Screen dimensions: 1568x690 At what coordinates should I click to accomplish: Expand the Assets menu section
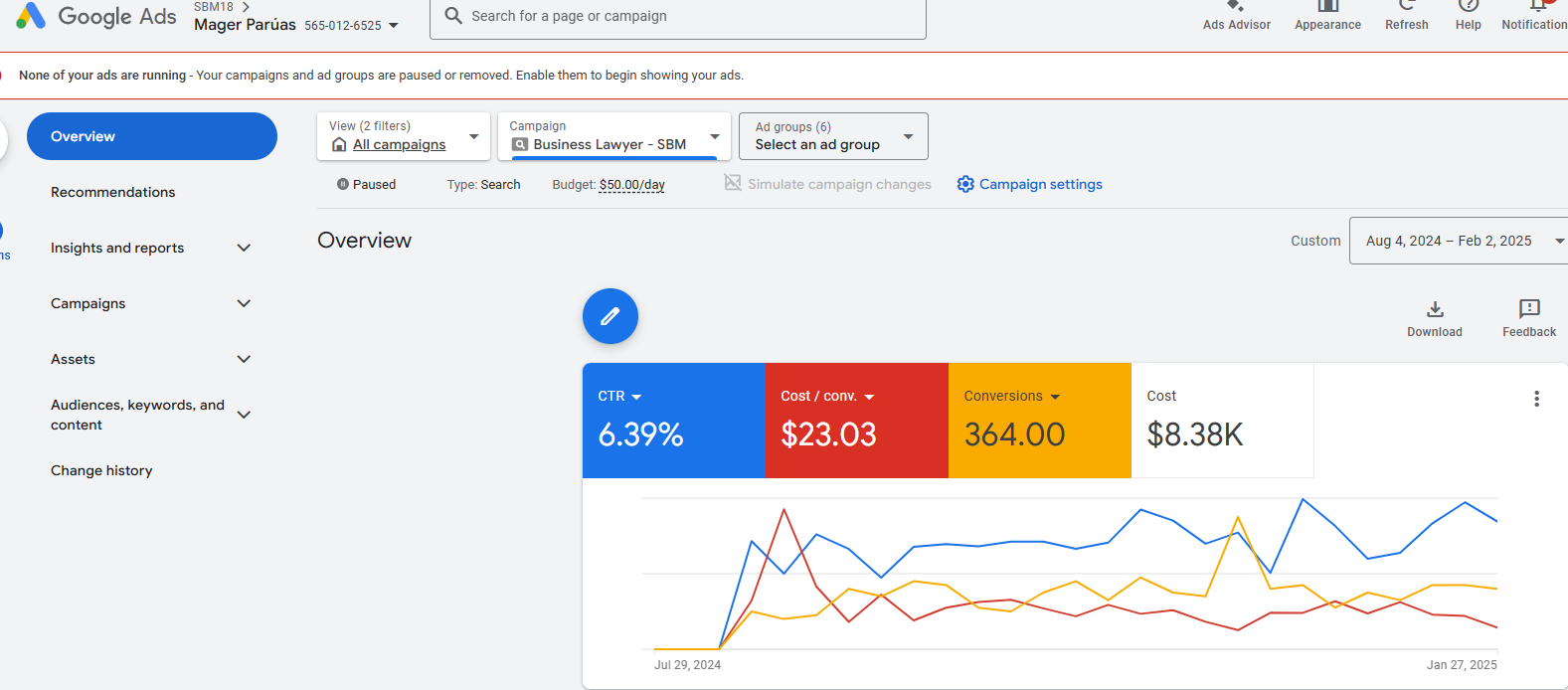pyautogui.click(x=244, y=359)
